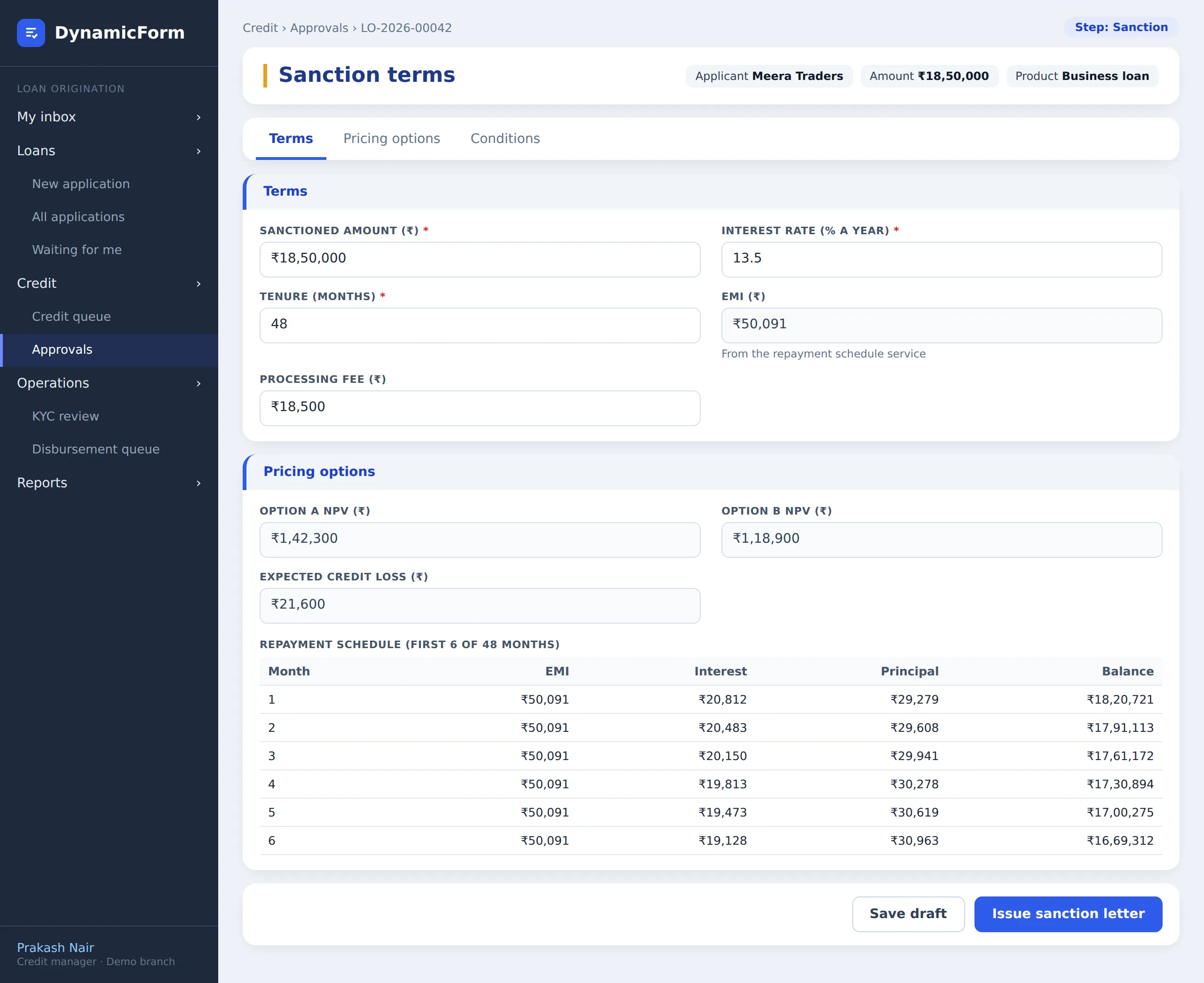Click the Month column header
1204x983 pixels.
tap(289, 671)
